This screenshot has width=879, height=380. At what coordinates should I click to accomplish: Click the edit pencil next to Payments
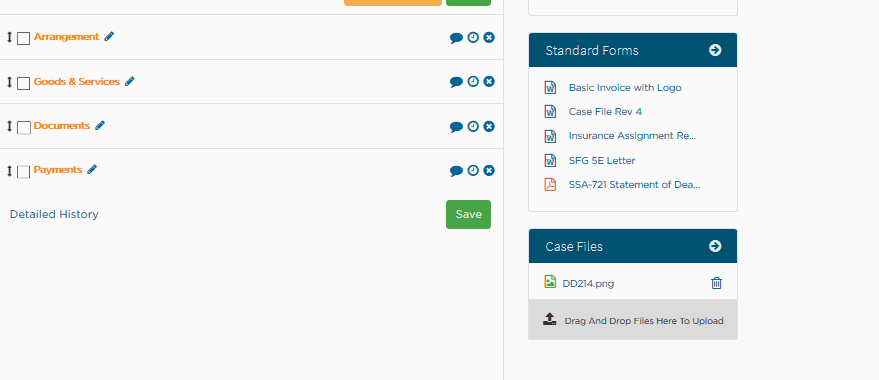(x=92, y=169)
